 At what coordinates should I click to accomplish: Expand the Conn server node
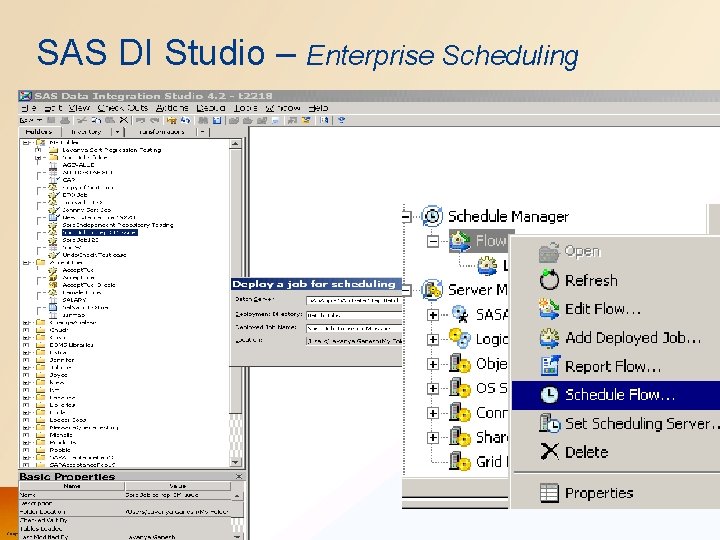(433, 413)
